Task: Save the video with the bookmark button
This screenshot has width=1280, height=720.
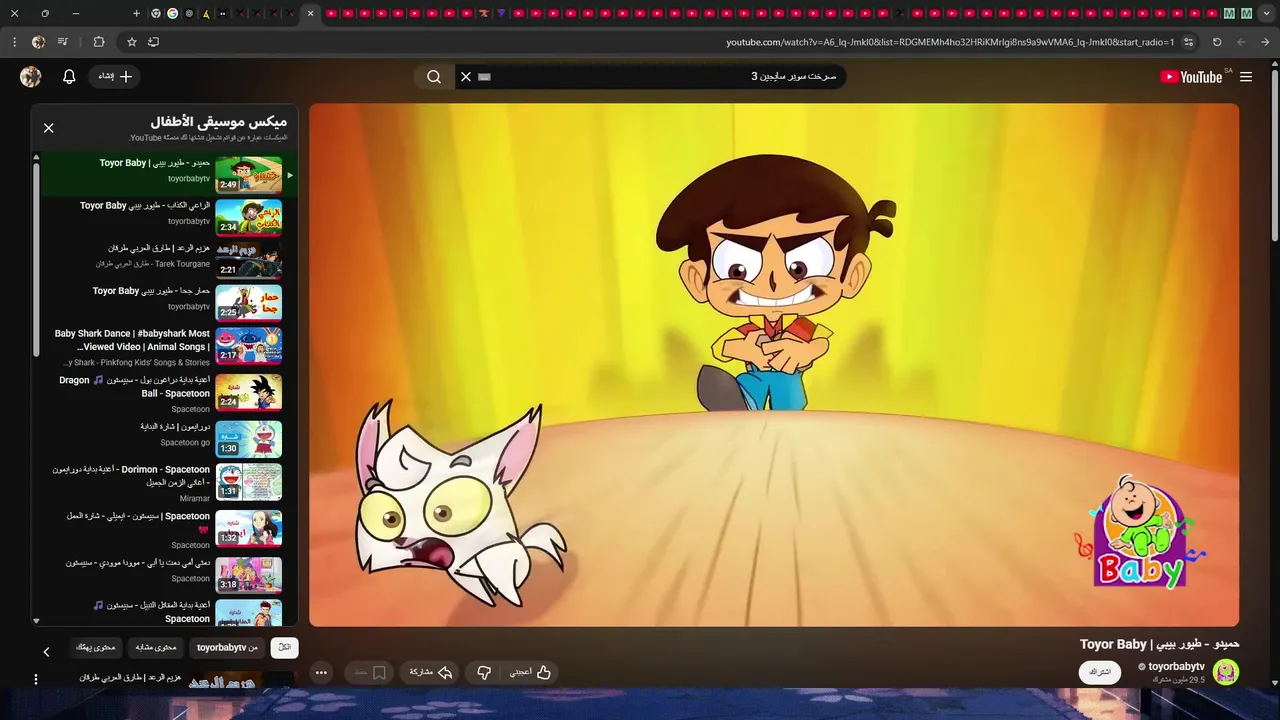Action: pos(371,673)
